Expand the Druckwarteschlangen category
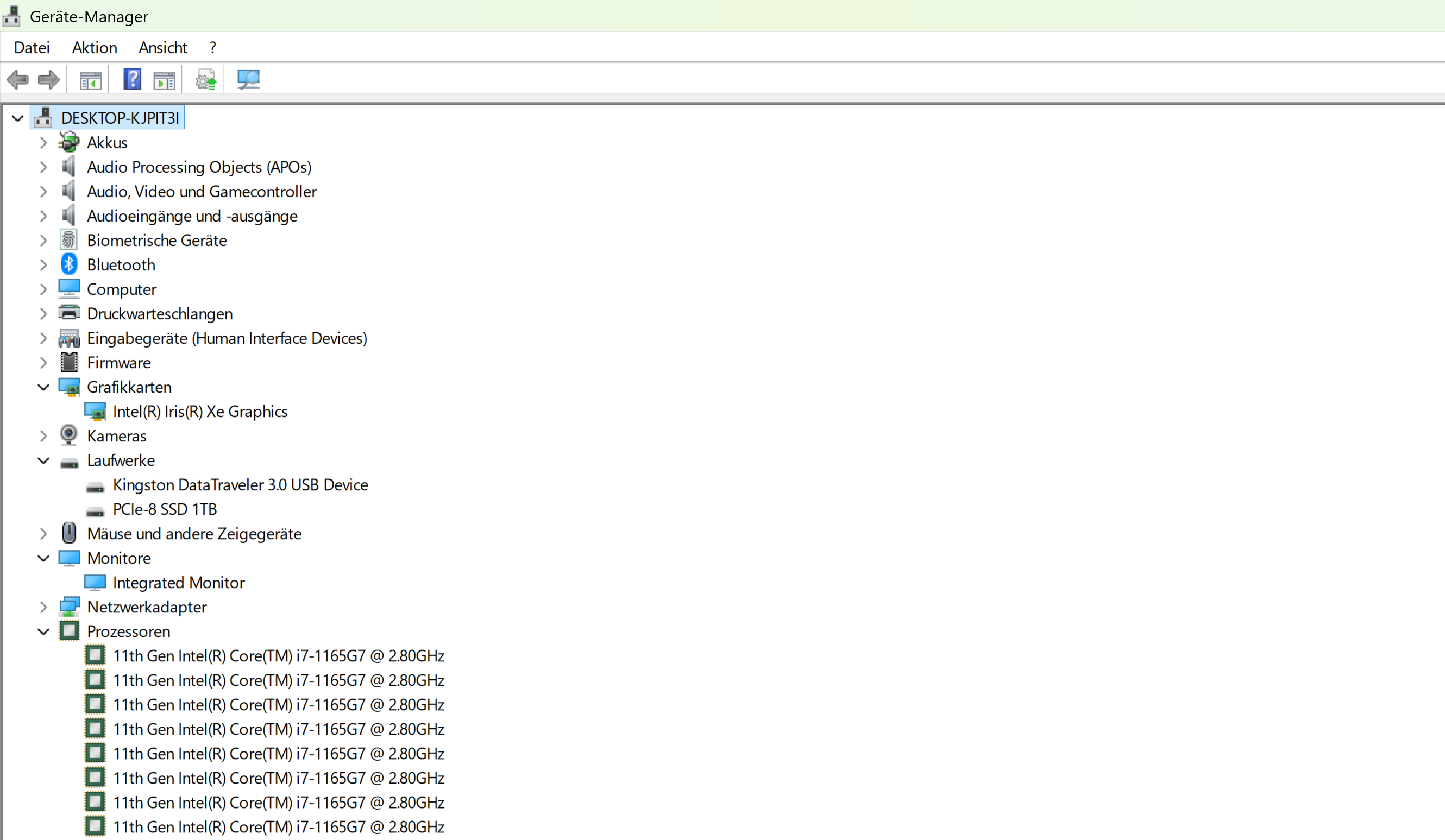Screen dimensions: 1445x840 pos(43,314)
